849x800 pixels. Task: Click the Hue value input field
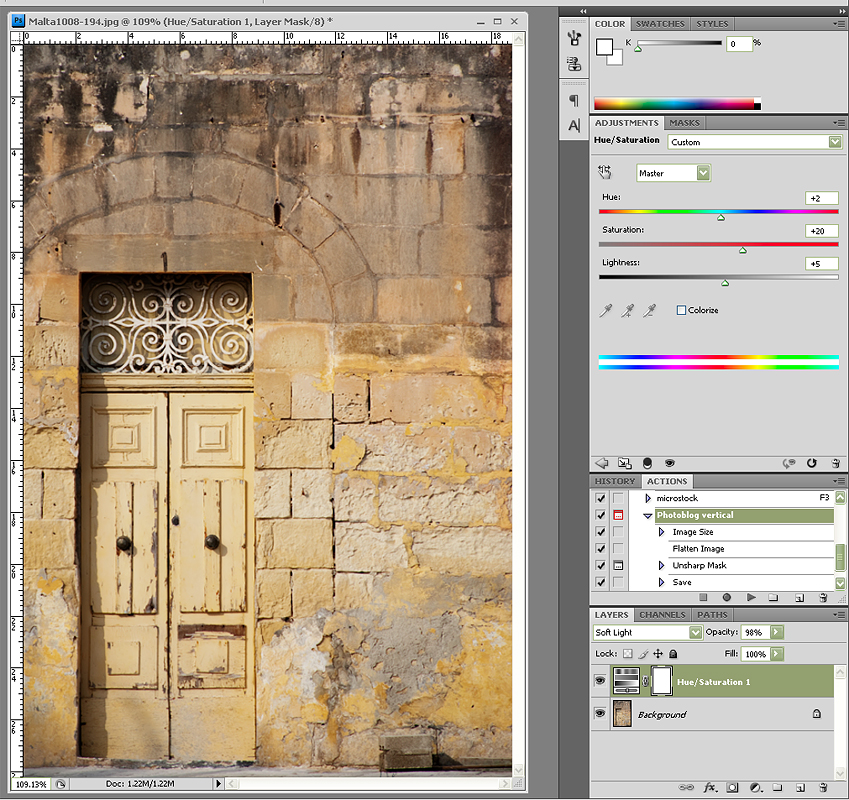[x=821, y=198]
